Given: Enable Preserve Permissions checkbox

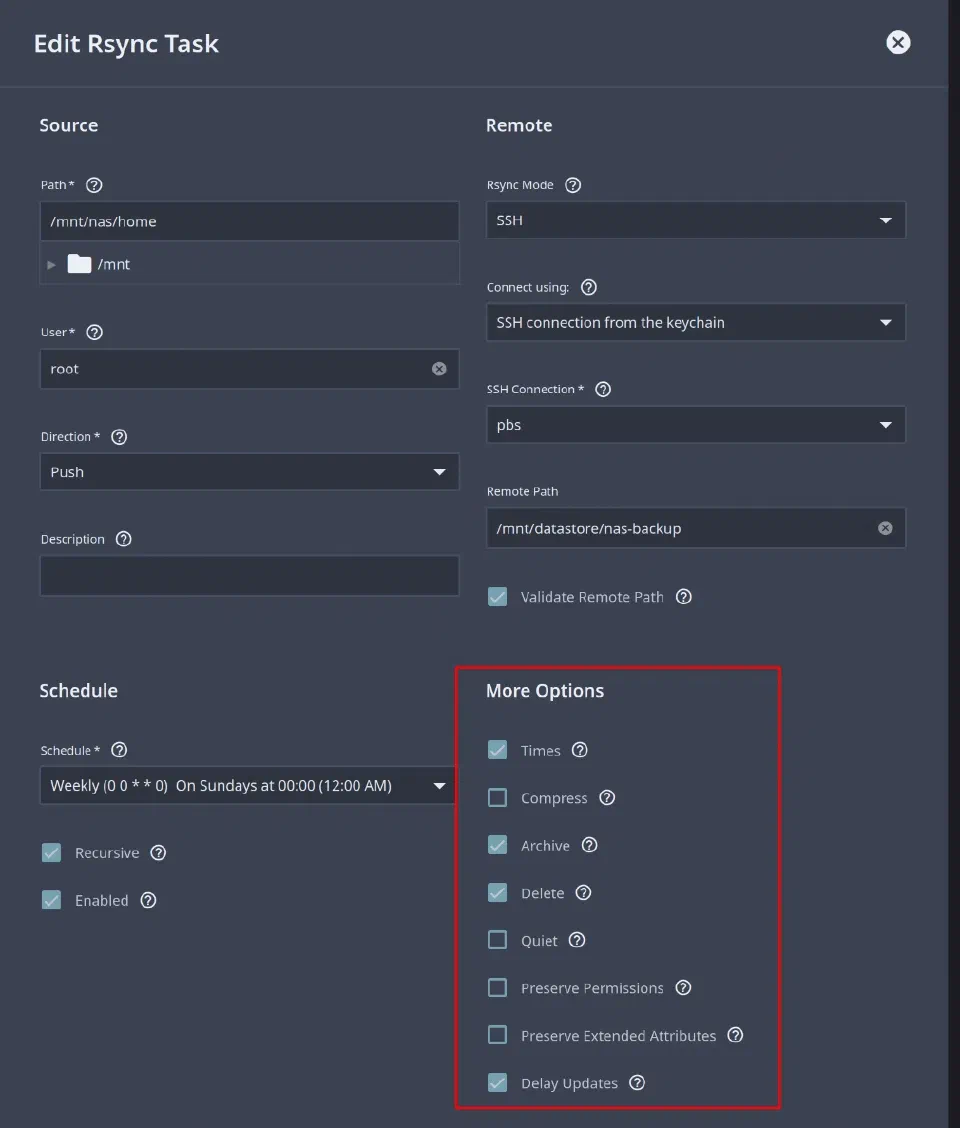Looking at the screenshot, I should coord(497,987).
